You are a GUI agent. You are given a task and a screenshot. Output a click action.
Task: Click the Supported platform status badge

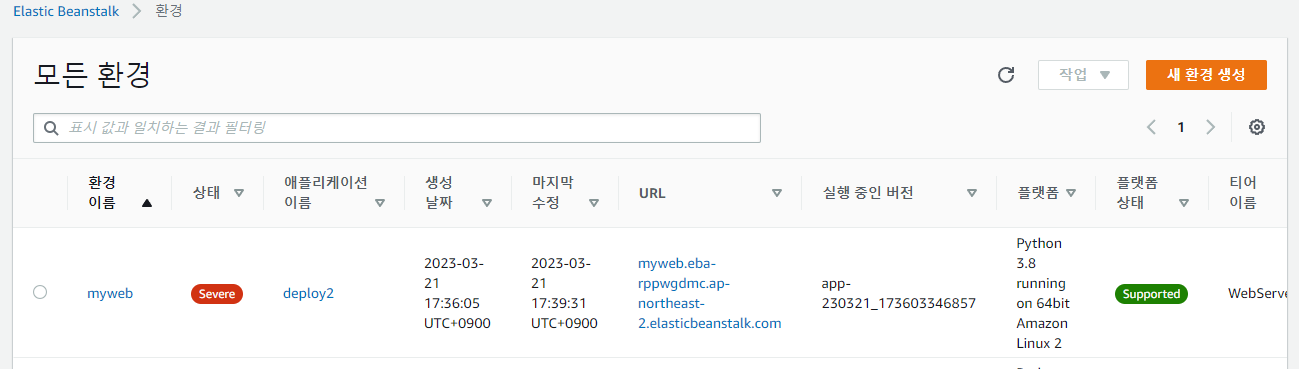1151,294
